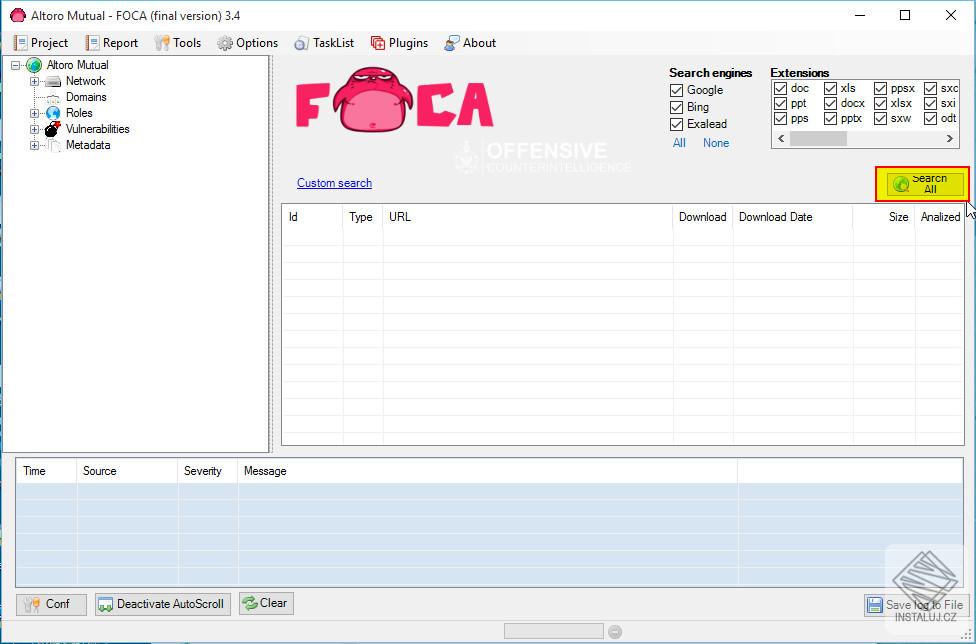This screenshot has width=976, height=644.
Task: Click the Report menu icon
Action: (92, 43)
